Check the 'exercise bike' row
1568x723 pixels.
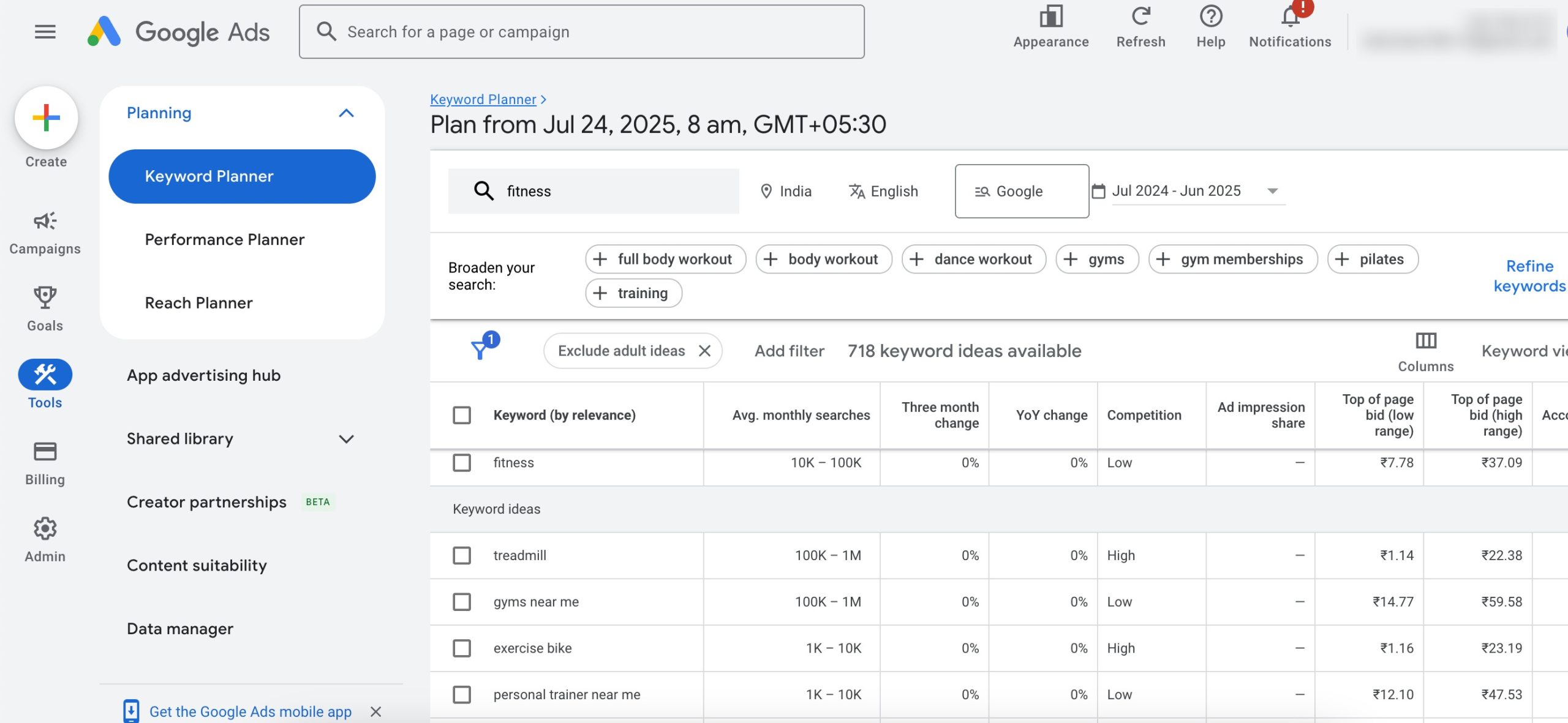coord(462,648)
